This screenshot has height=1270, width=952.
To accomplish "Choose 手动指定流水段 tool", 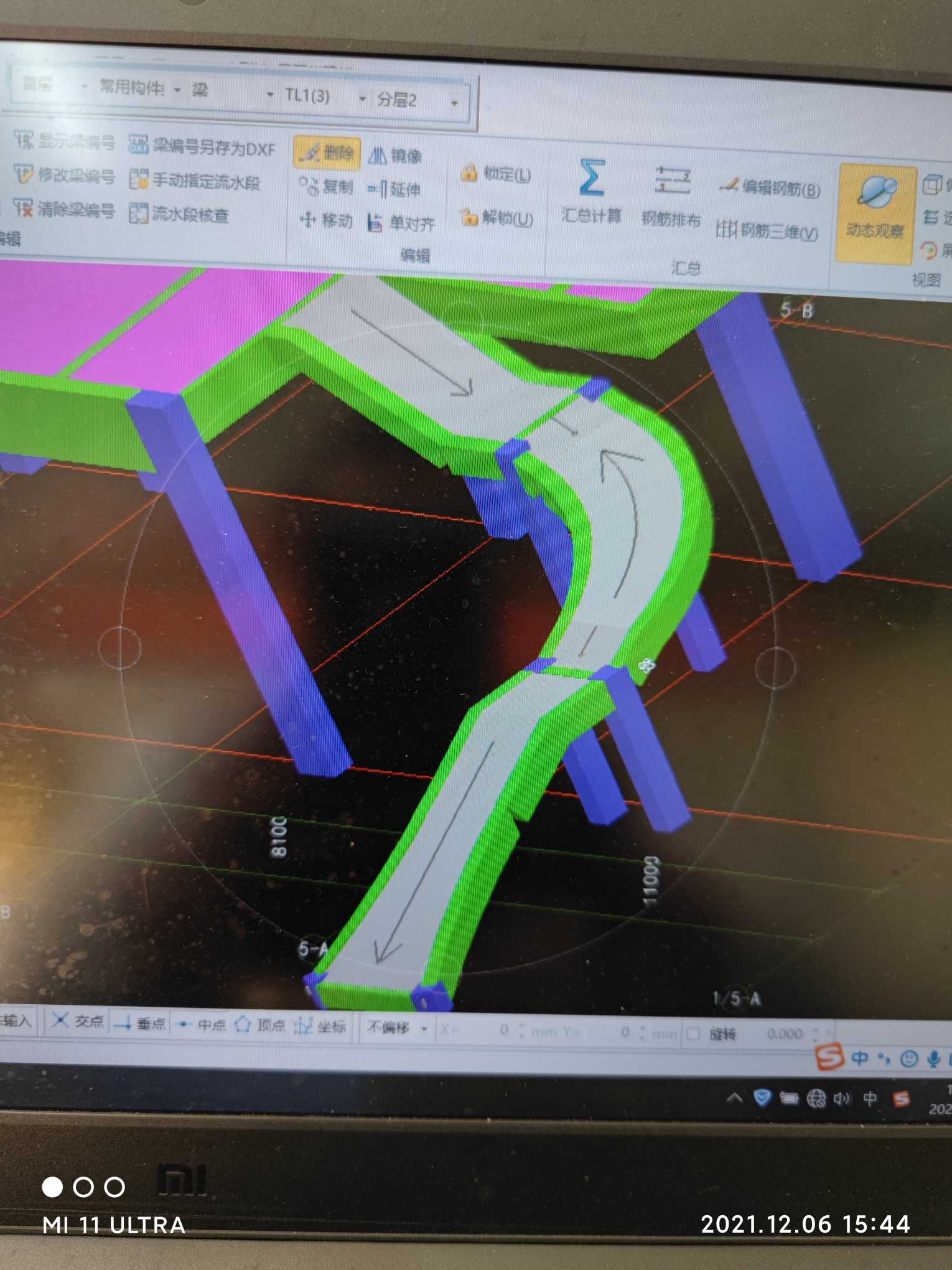I will coord(195,181).
